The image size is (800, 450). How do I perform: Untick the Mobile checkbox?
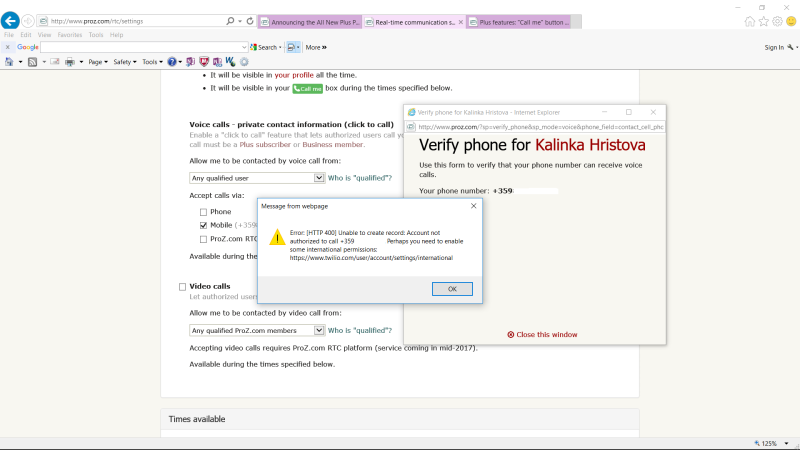point(204,225)
